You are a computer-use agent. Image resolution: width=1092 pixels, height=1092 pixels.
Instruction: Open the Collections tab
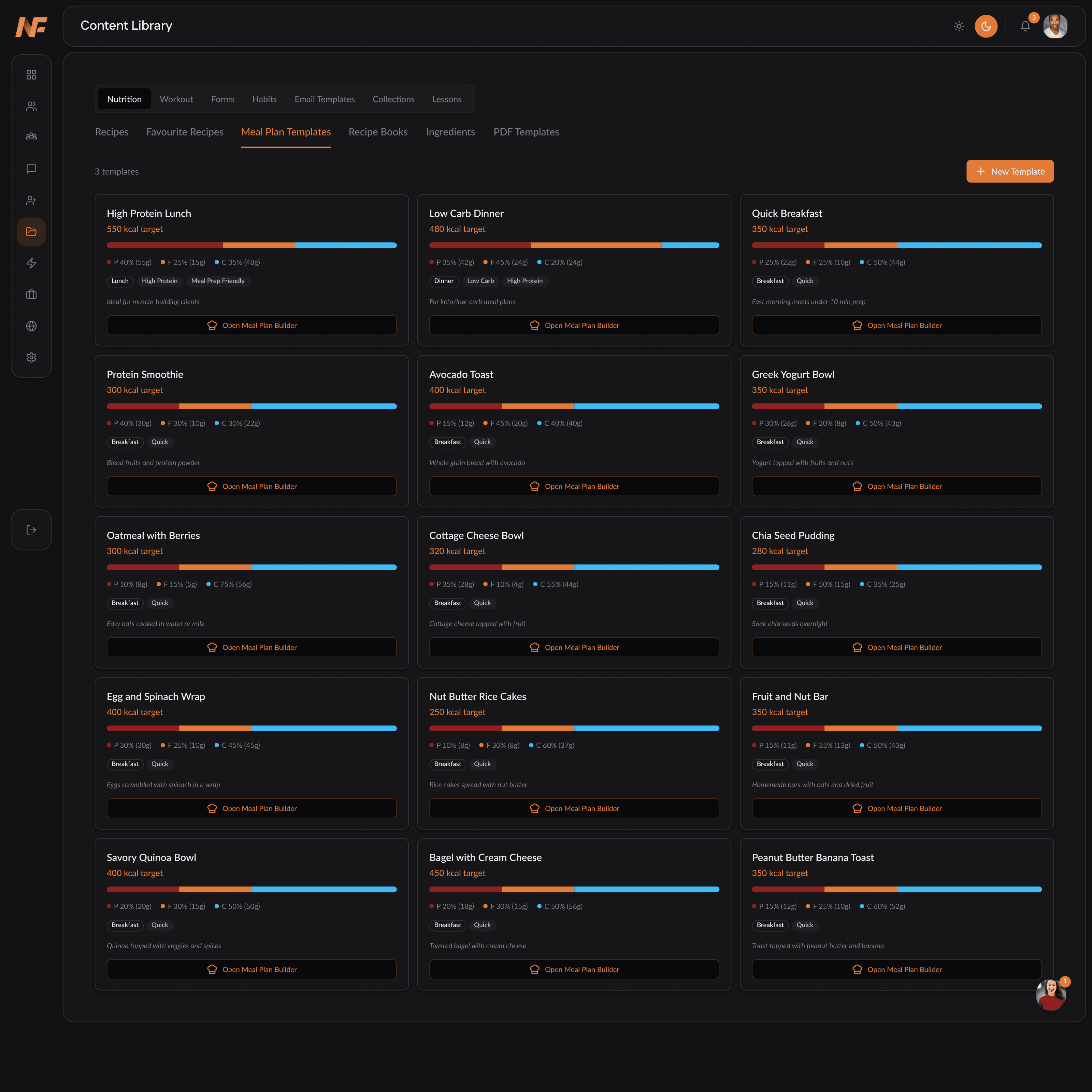click(393, 99)
